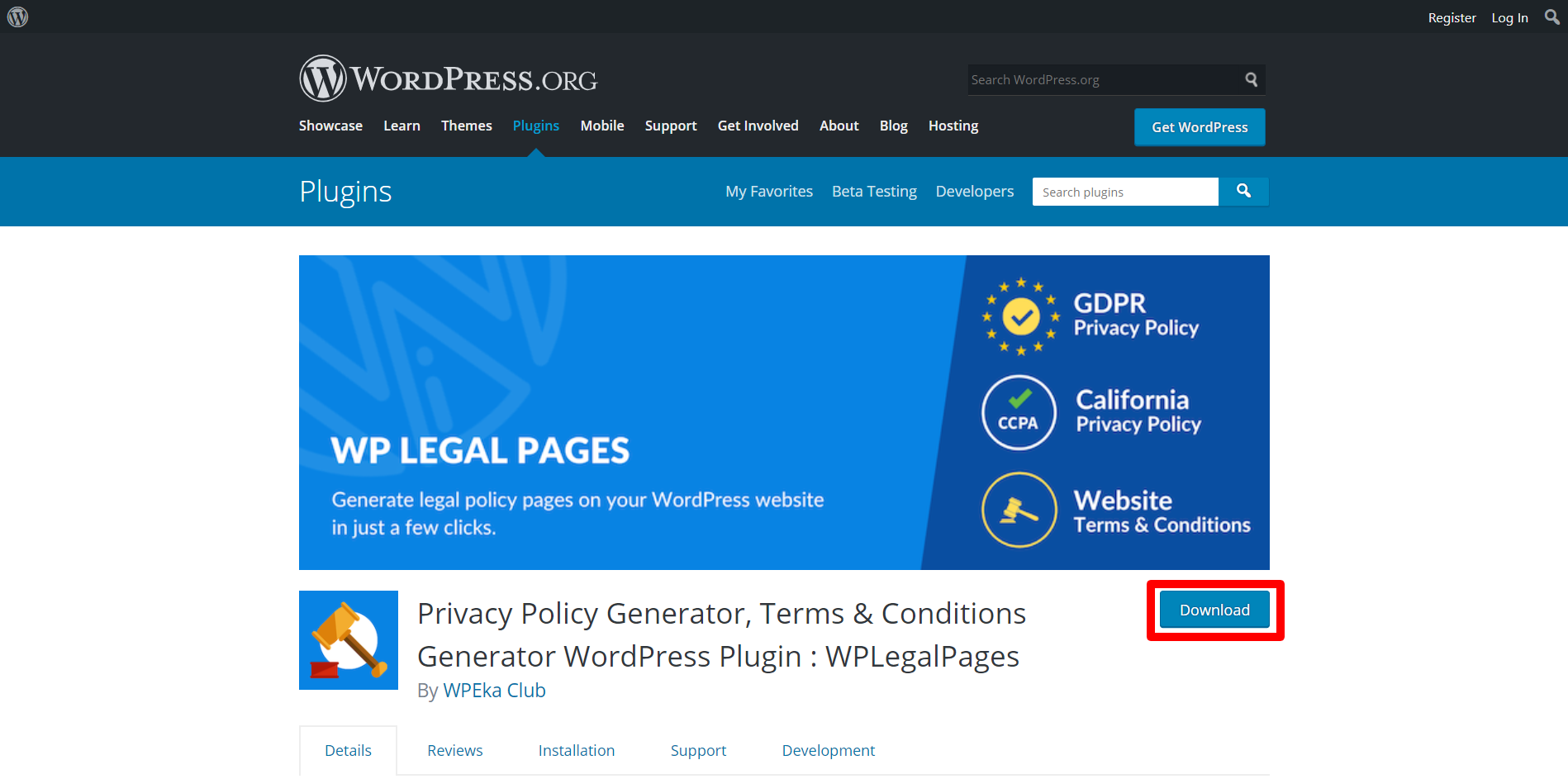1568x779 pixels.
Task: Open the Mobile menu item
Action: tap(602, 126)
